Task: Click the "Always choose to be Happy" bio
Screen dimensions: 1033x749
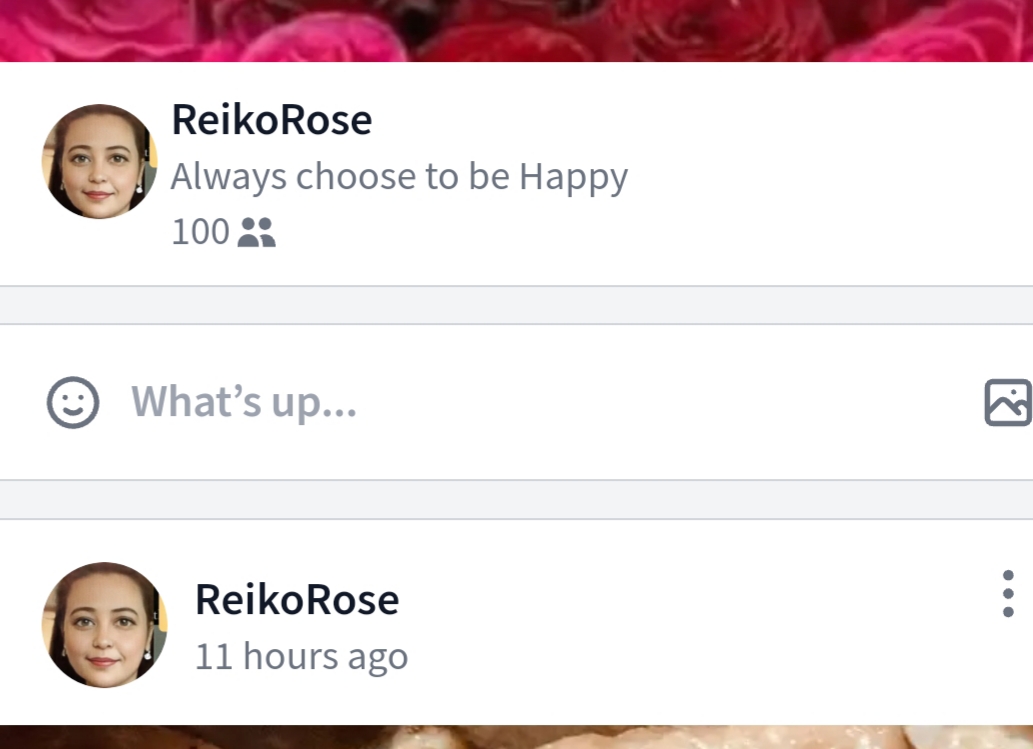Action: [x=399, y=177]
